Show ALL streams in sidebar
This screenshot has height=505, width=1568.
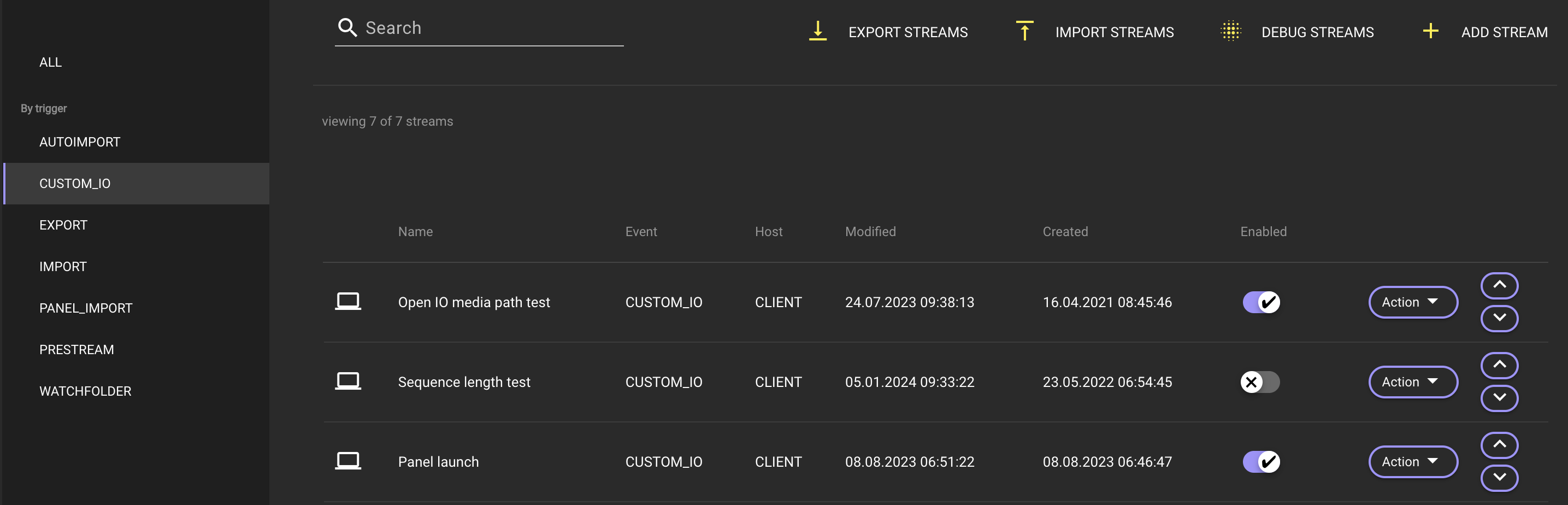50,62
